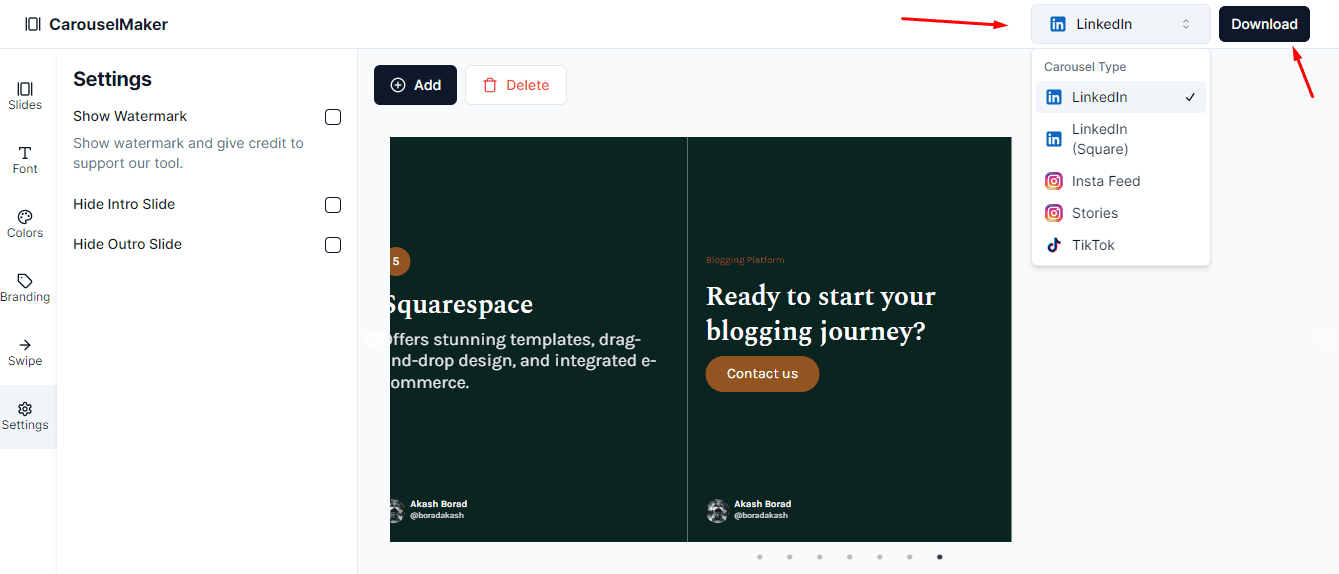Click the up-down chevron of the type selector
The width and height of the screenshot is (1339, 574).
coord(1186,24)
